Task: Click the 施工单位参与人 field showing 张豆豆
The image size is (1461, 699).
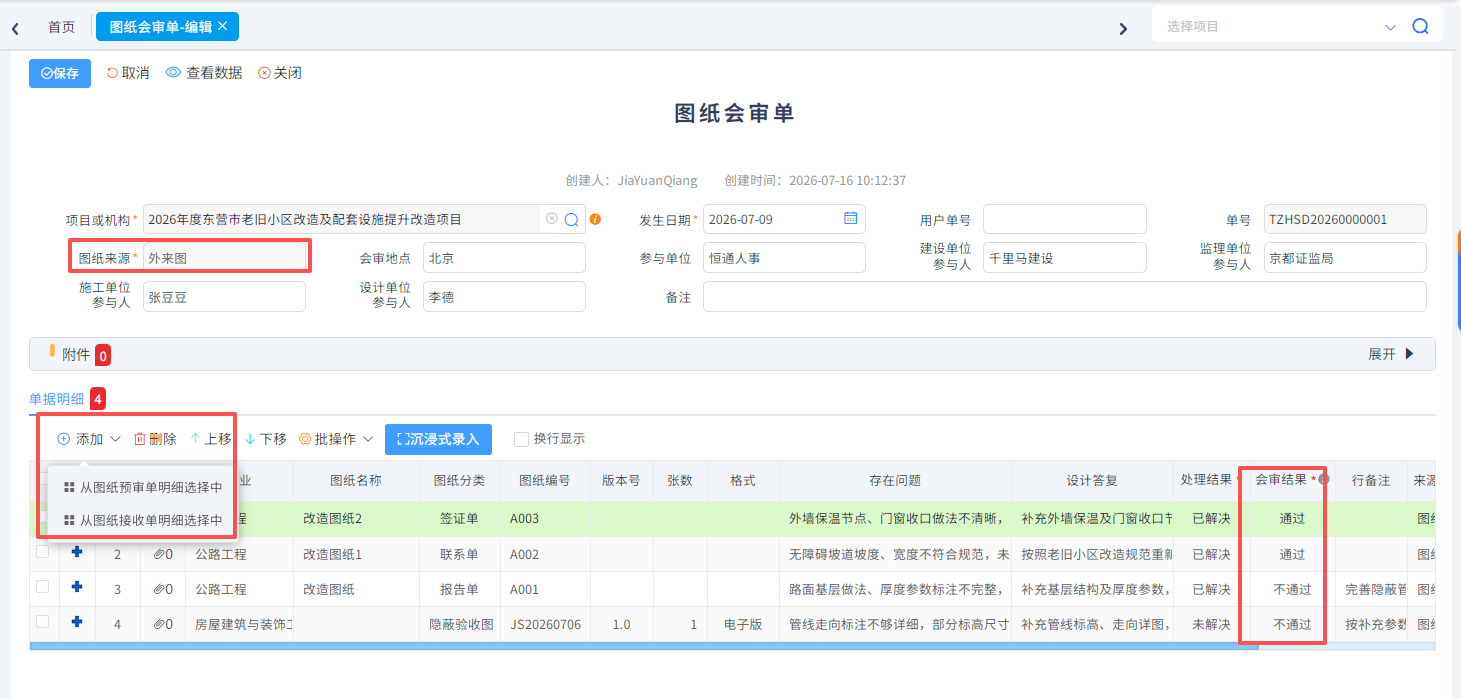Action: [x=224, y=296]
